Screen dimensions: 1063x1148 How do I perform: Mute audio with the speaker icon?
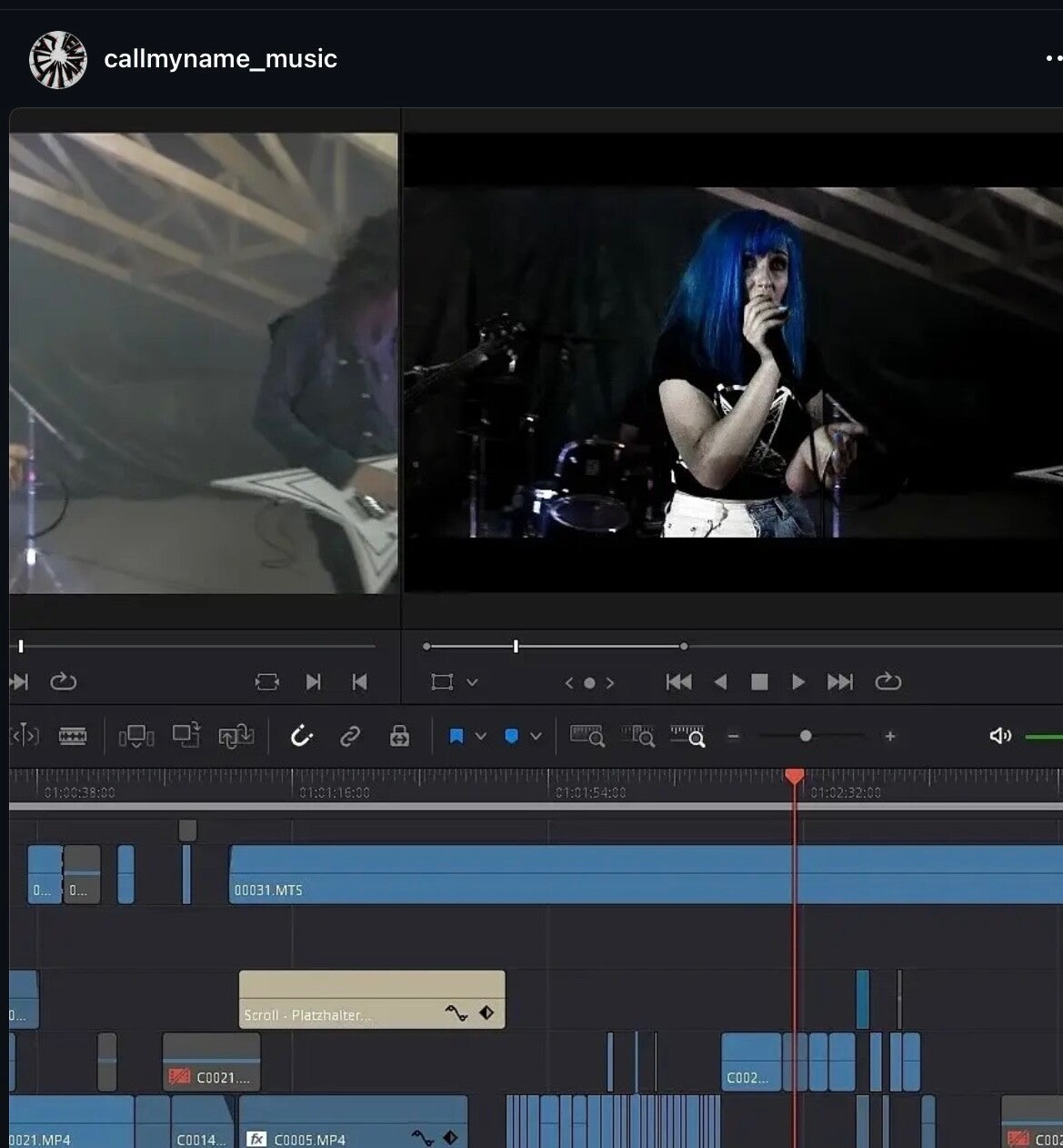(x=999, y=736)
